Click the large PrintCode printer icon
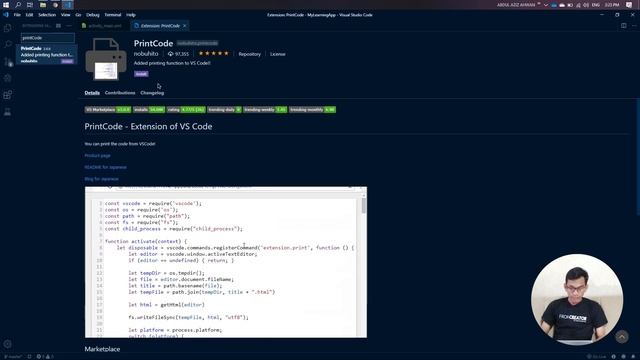Viewport: 640px width, 360px height. pyautogui.click(x=106, y=59)
